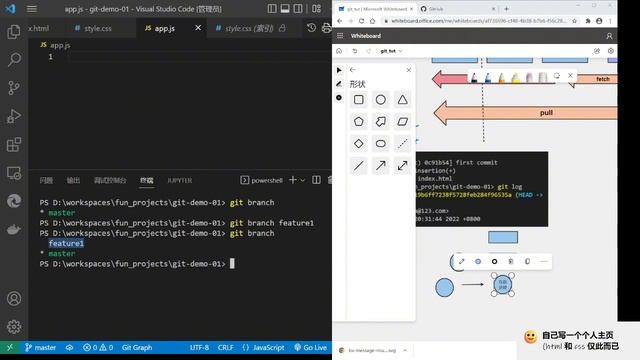Screen dimensions: 640x360
Task: Toggle the bottom panel layout icon
Action: point(285,9)
